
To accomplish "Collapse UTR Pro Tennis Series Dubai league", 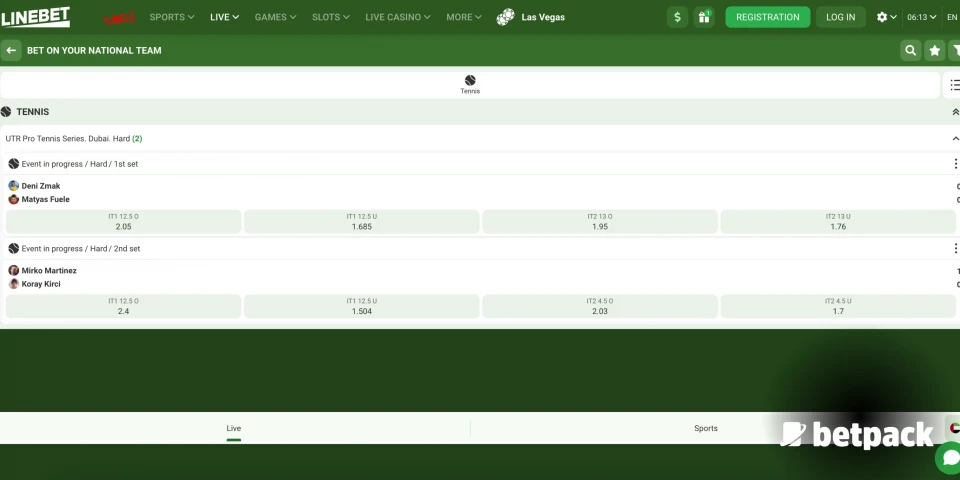I will [x=955, y=138].
